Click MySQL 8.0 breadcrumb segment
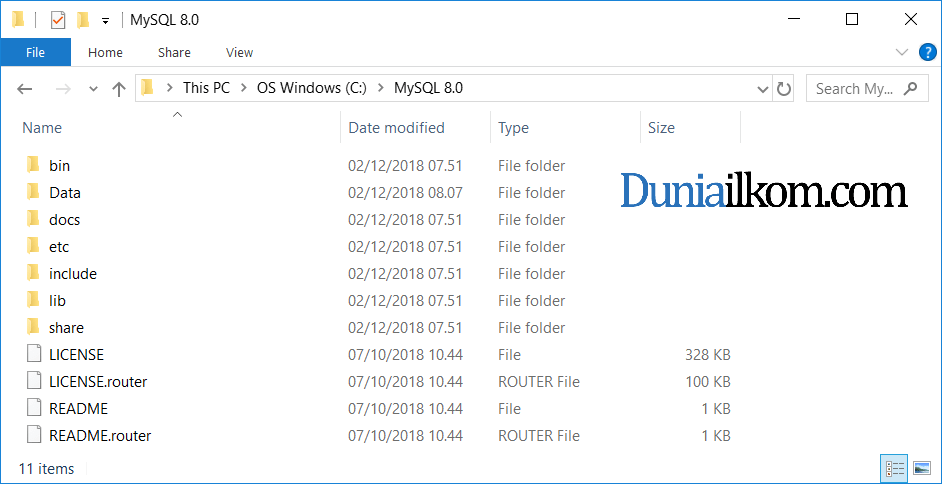942x484 pixels. click(428, 88)
